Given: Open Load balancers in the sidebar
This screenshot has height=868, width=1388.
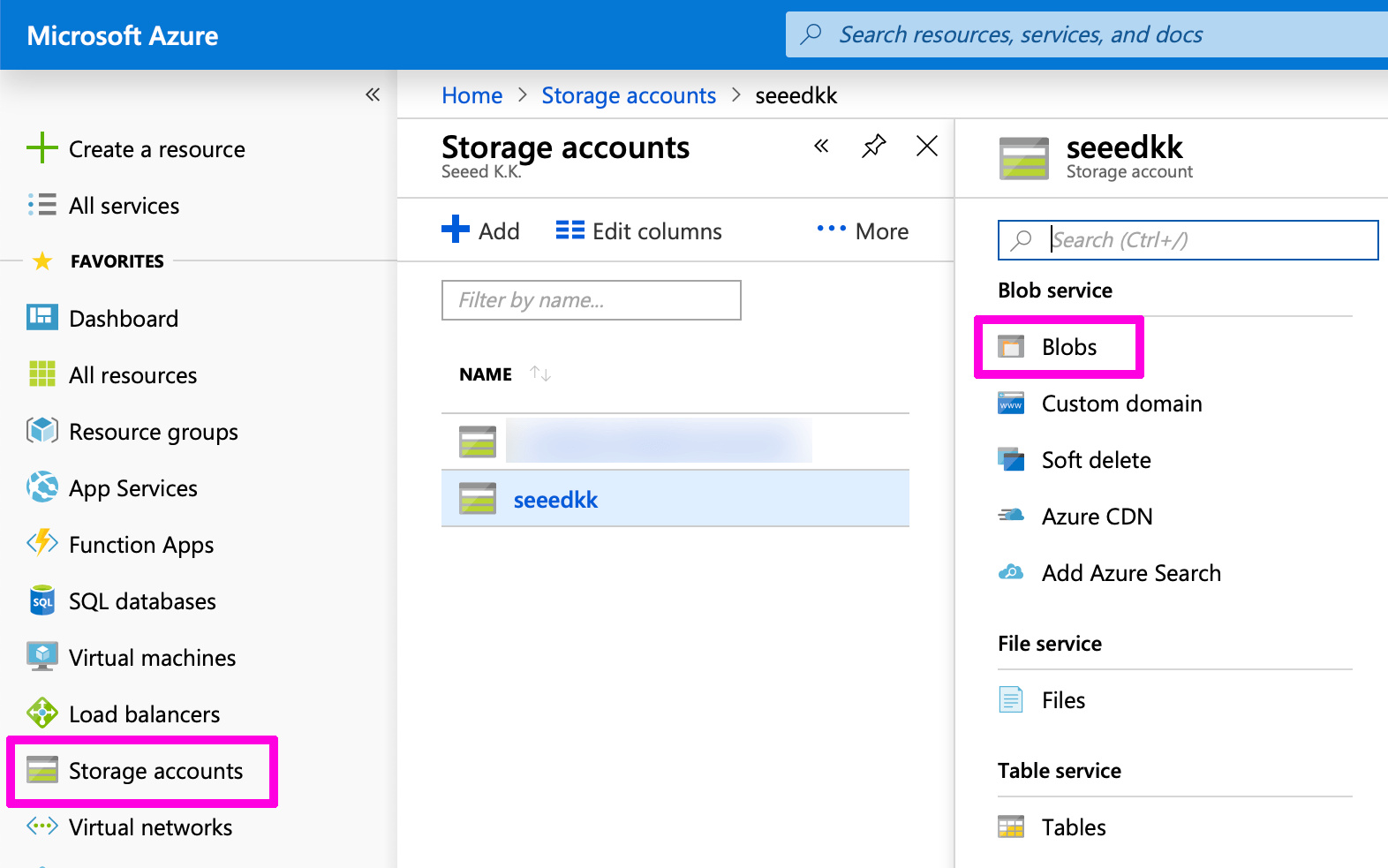Looking at the screenshot, I should click(x=145, y=714).
